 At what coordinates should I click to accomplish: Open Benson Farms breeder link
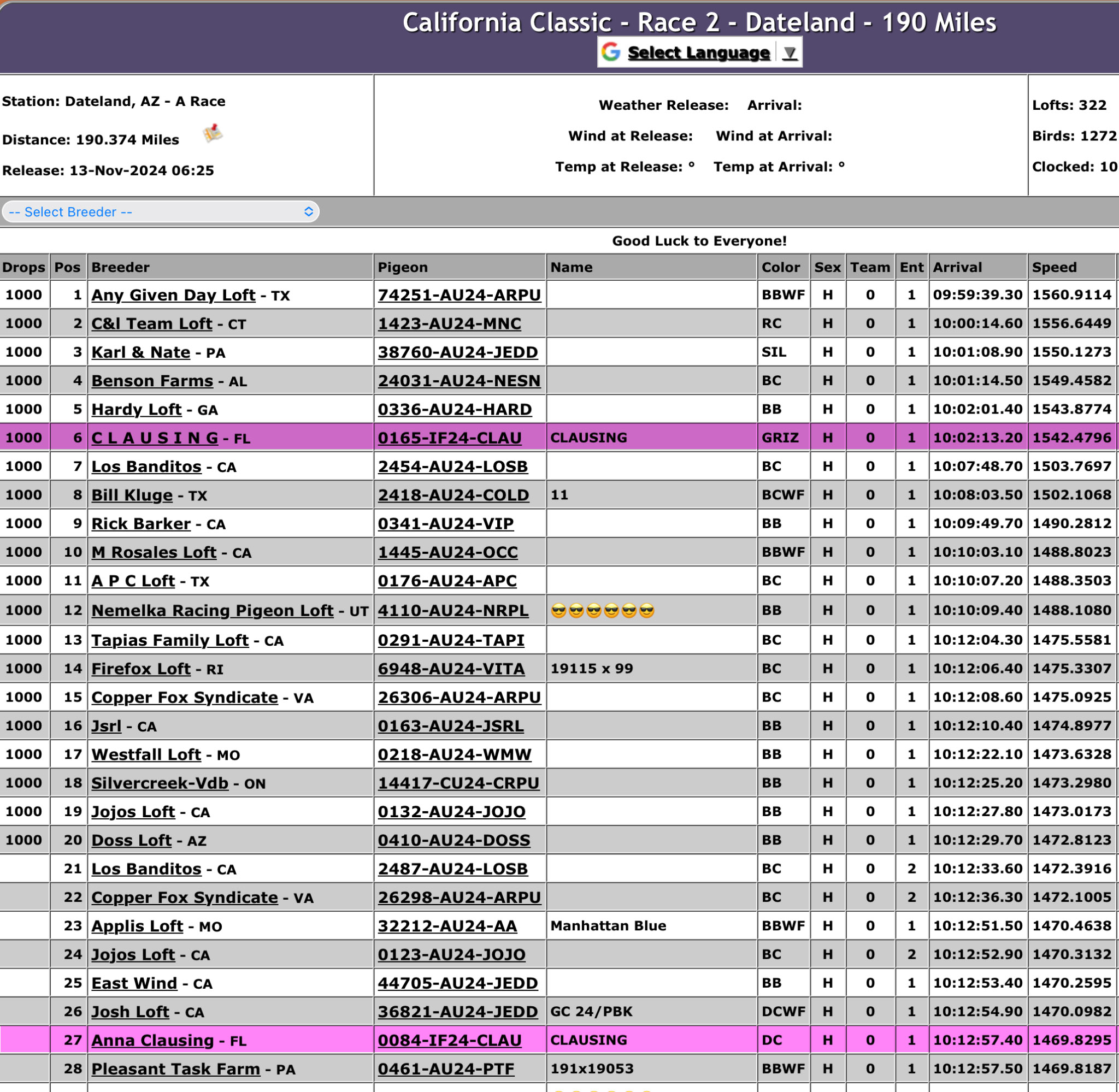click(x=152, y=381)
